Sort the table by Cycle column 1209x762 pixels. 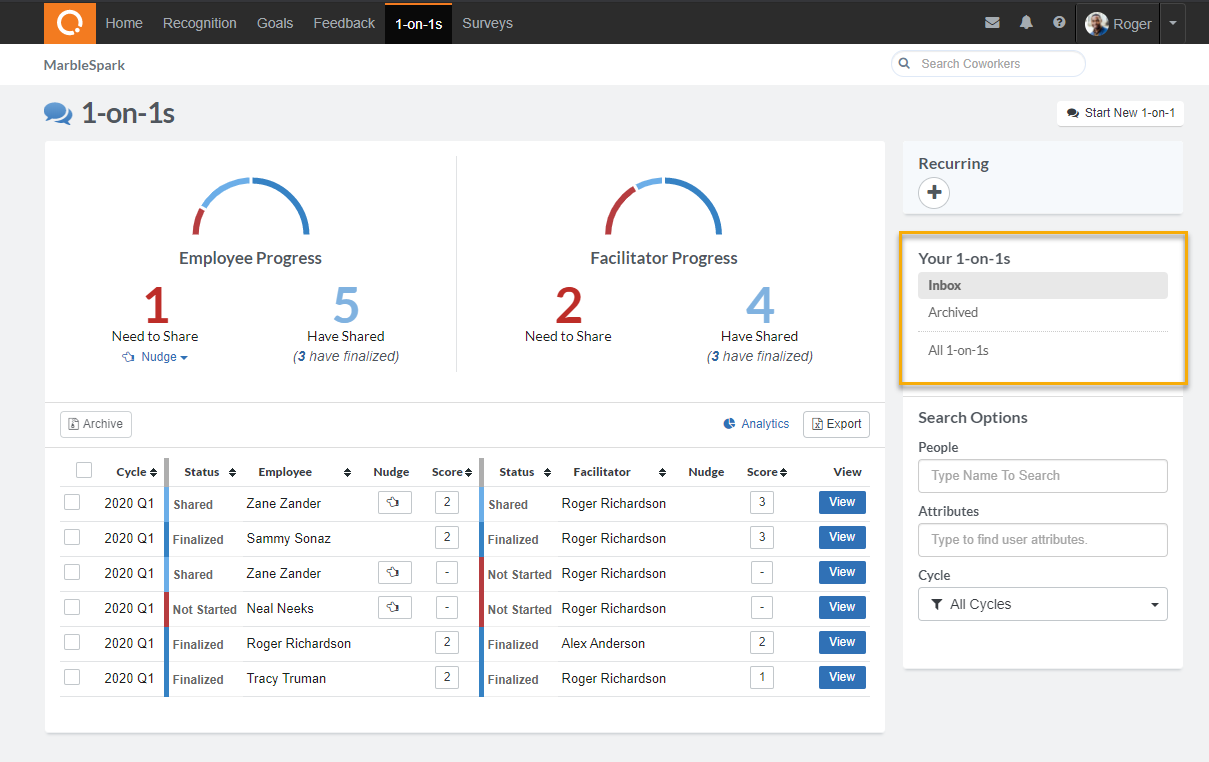tap(137, 472)
